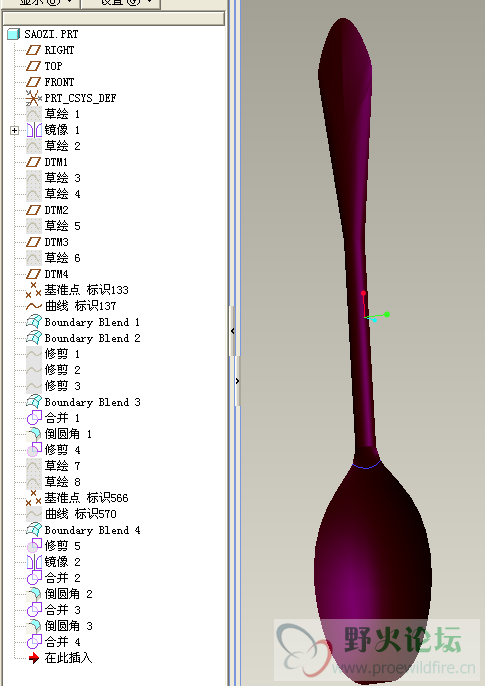Screen dimensions: 485x686
Task: Select the 镜像 2 mirror feature icon
Action: click(34, 562)
